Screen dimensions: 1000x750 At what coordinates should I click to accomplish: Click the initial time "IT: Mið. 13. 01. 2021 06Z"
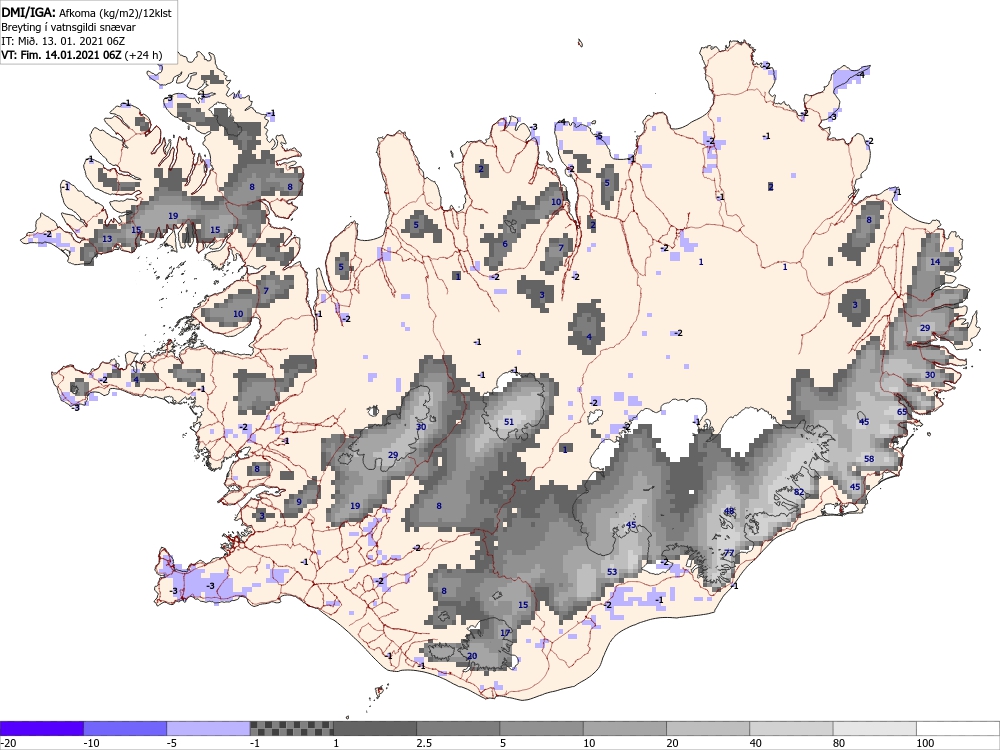(x=63, y=41)
